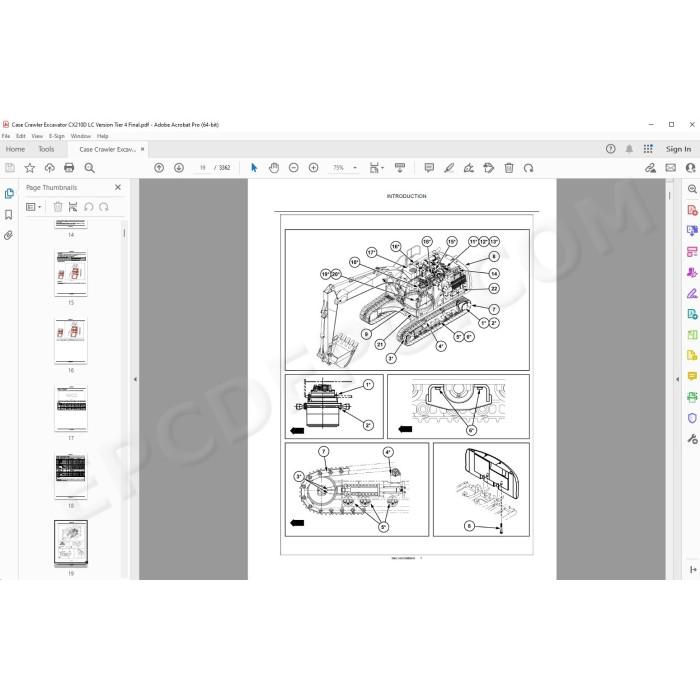The width and height of the screenshot is (700, 700).
Task: Go to previous page arrow
Action: [x=159, y=168]
